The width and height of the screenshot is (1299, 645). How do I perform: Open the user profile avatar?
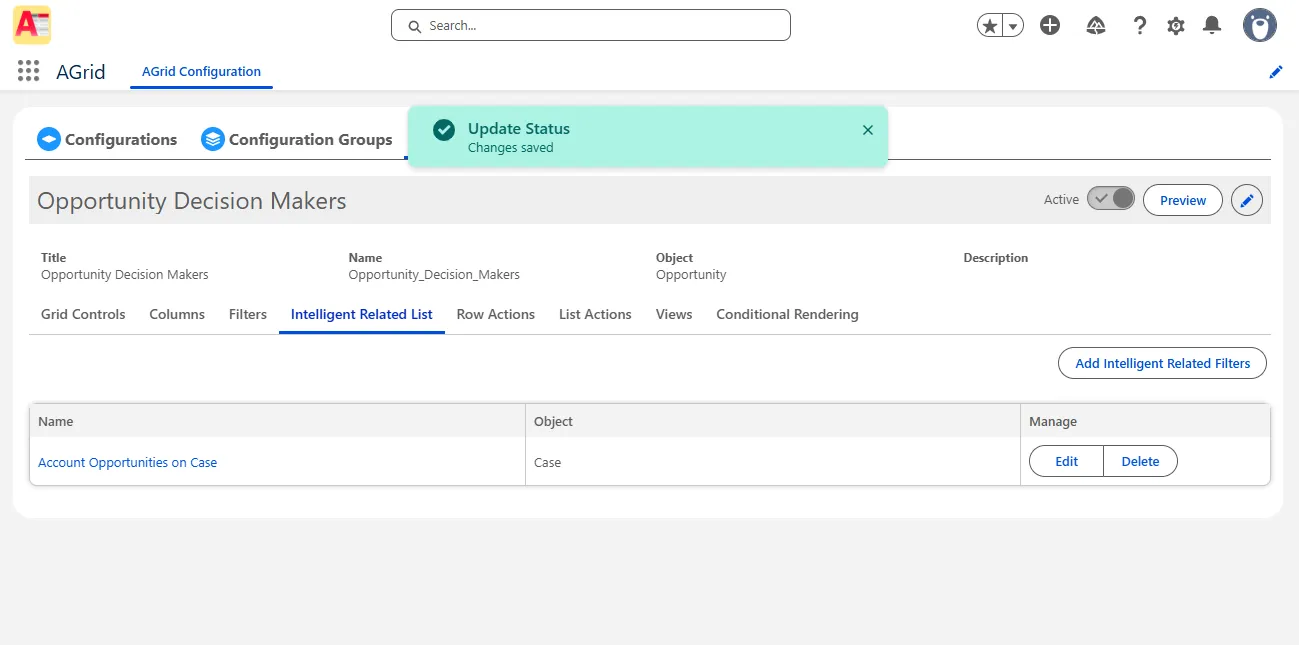1260,26
